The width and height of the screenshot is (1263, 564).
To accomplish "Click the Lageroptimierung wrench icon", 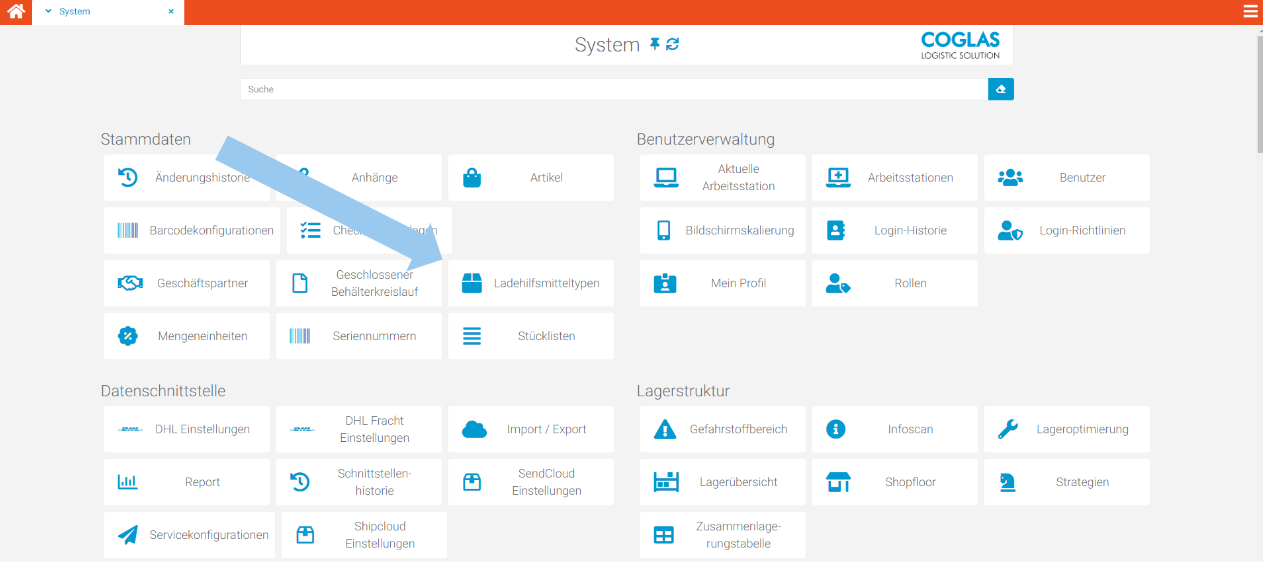I will coord(1008,429).
